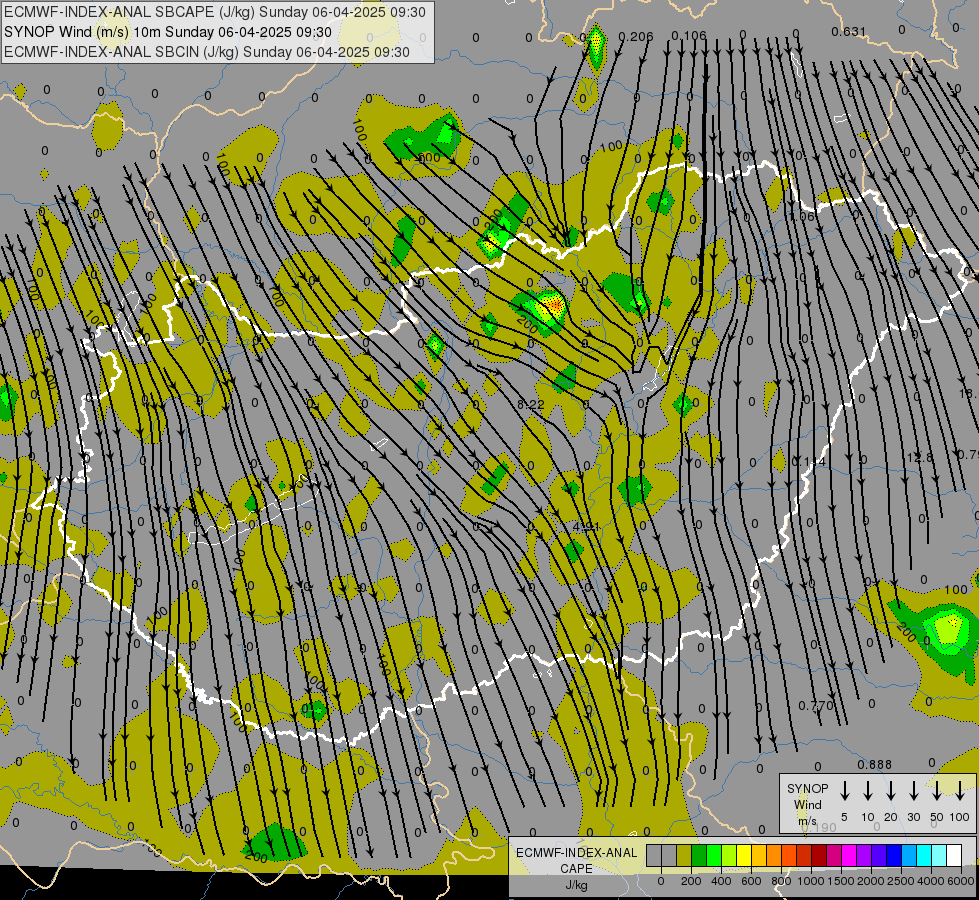This screenshot has width=979, height=900.
Task: Click the '2500' tick label on CAPE scale
Action: [901, 881]
